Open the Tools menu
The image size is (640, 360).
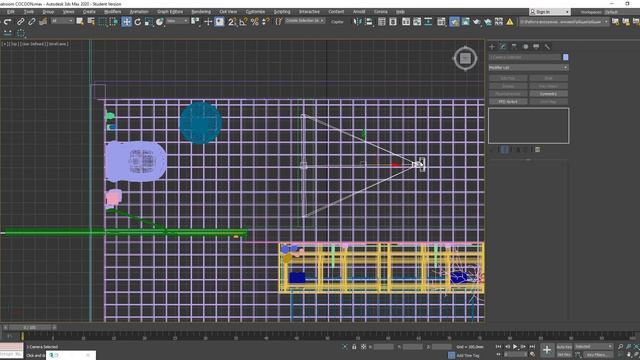29,12
